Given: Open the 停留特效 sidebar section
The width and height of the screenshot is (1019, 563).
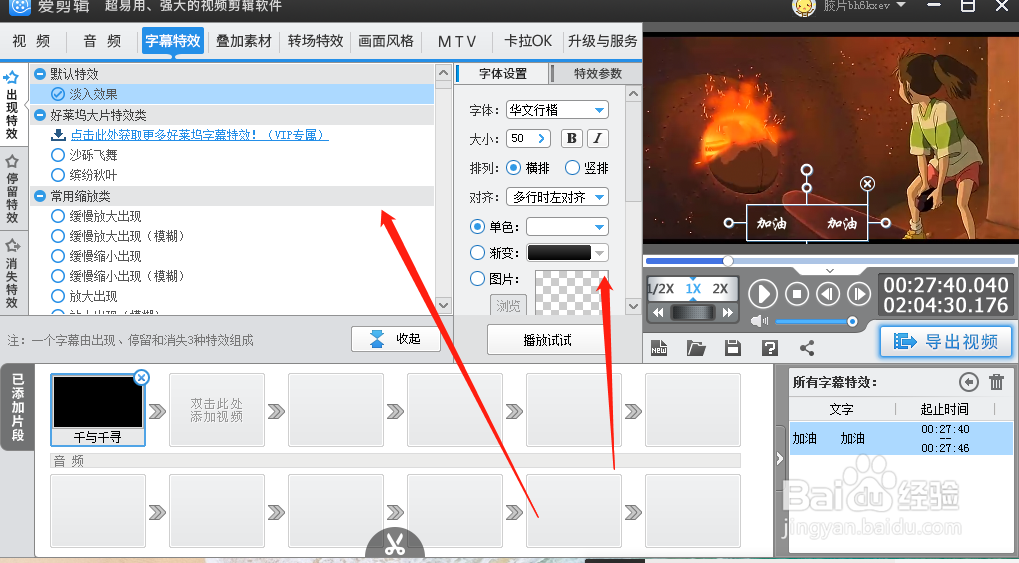Looking at the screenshot, I should coord(12,189).
